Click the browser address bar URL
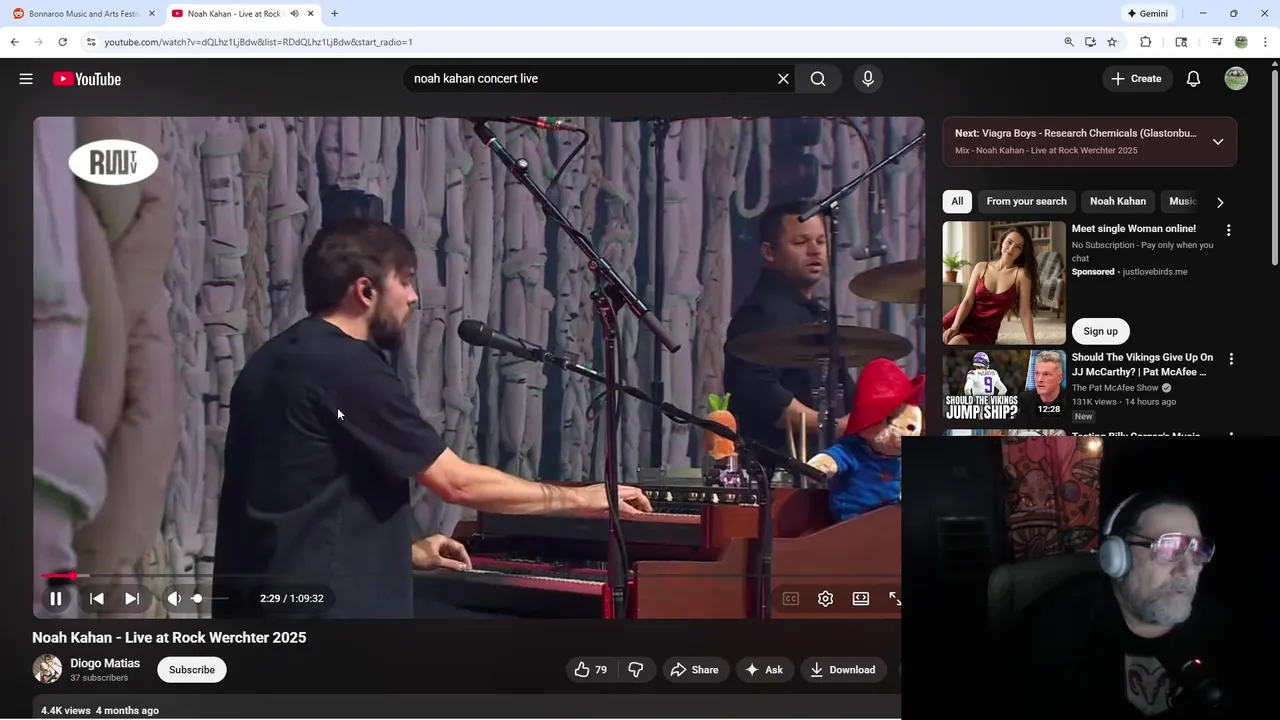1280x720 pixels. pyautogui.click(x=258, y=42)
